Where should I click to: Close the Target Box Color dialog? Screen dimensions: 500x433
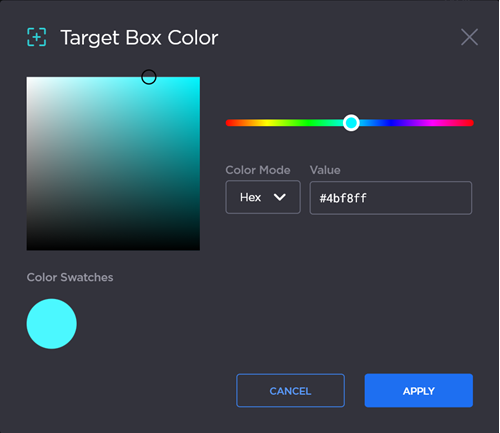(469, 37)
